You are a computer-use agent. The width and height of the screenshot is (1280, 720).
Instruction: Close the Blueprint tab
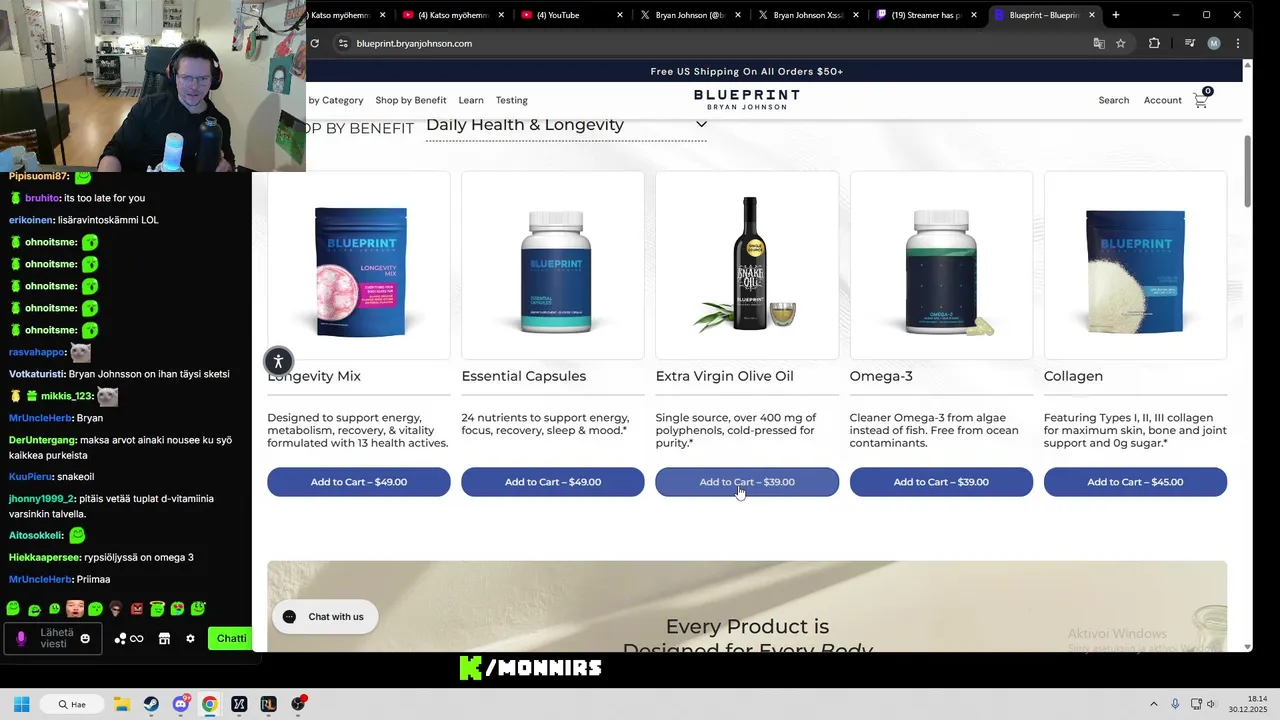click(x=1092, y=15)
